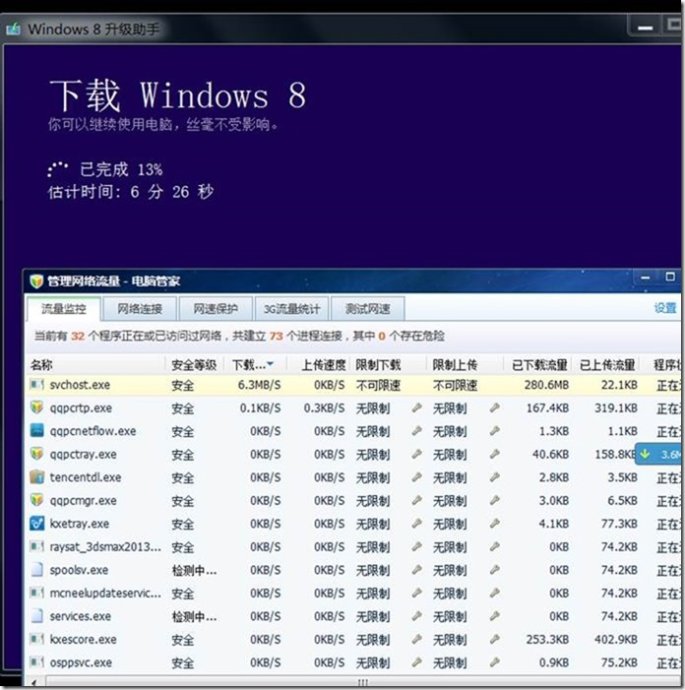The width and height of the screenshot is (685, 690).
Task: Open the 设置 settings link
Action: click(665, 308)
